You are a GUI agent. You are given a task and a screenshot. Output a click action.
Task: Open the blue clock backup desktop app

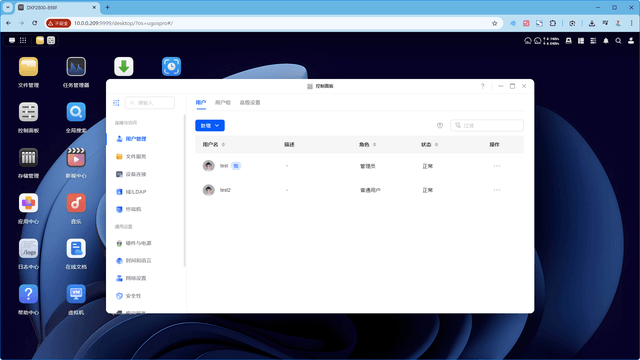click(x=171, y=67)
